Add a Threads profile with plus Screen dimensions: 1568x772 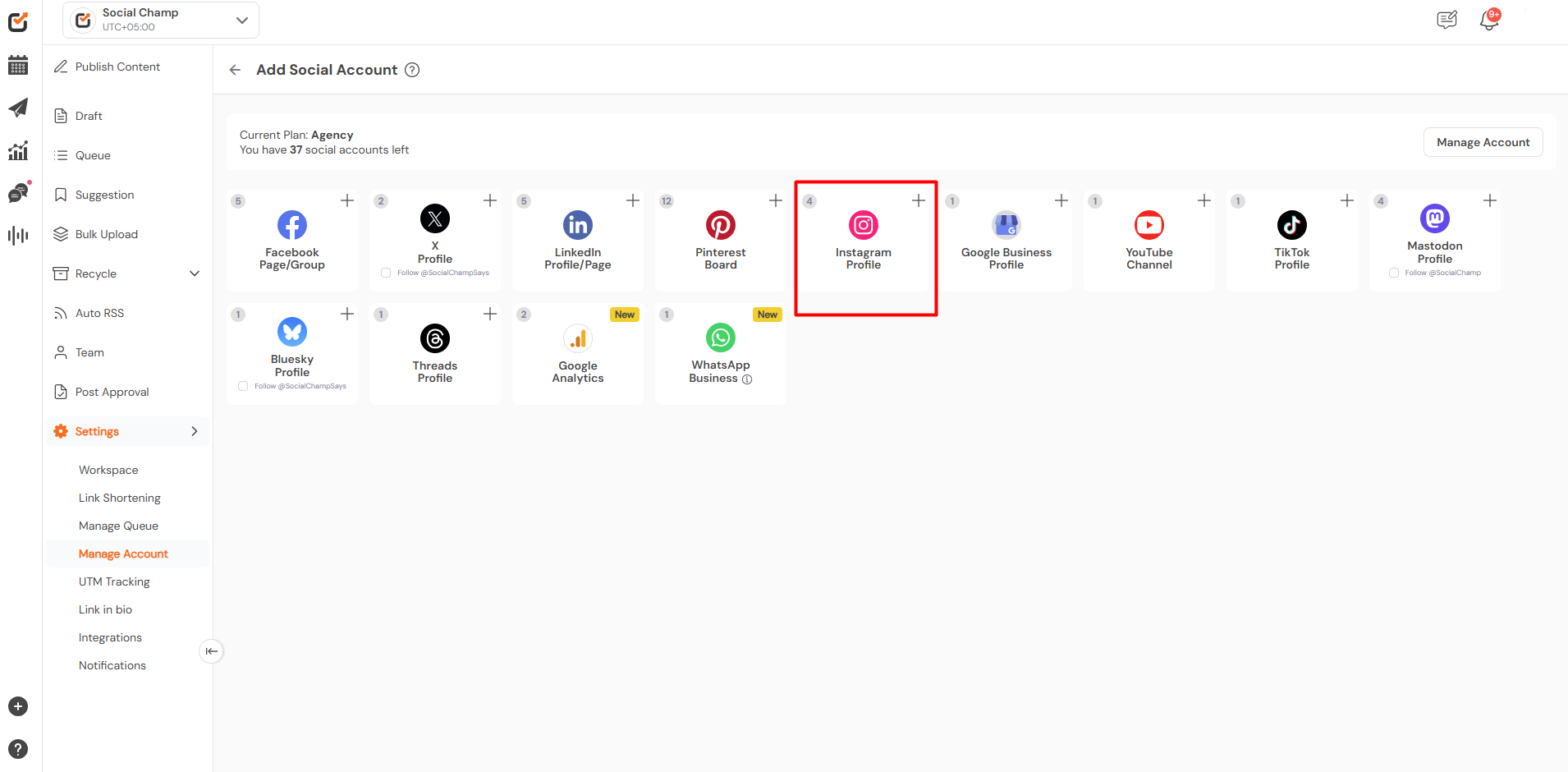tap(490, 314)
